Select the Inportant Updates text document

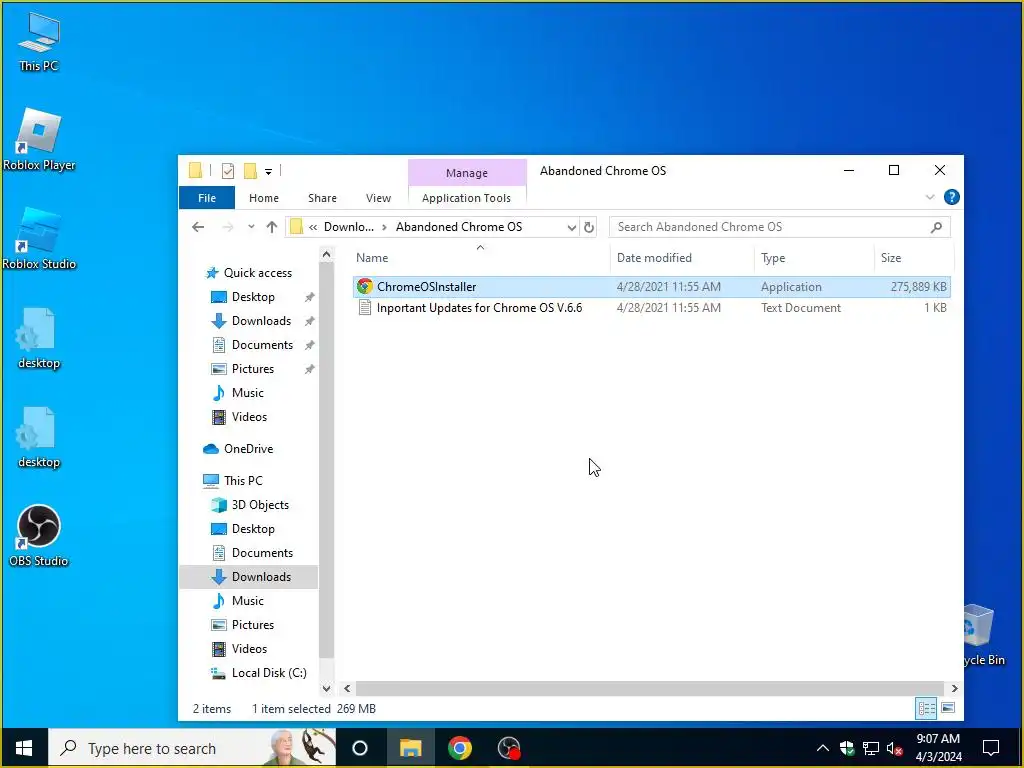651,308
